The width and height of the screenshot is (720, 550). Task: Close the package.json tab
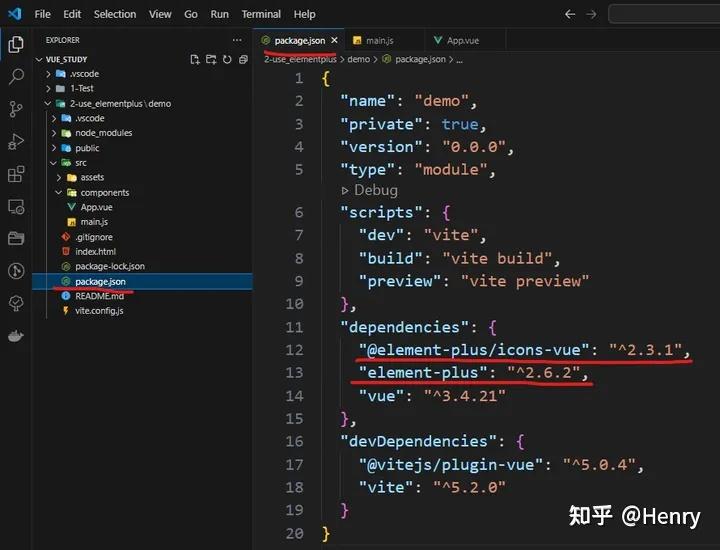pyautogui.click(x=334, y=40)
